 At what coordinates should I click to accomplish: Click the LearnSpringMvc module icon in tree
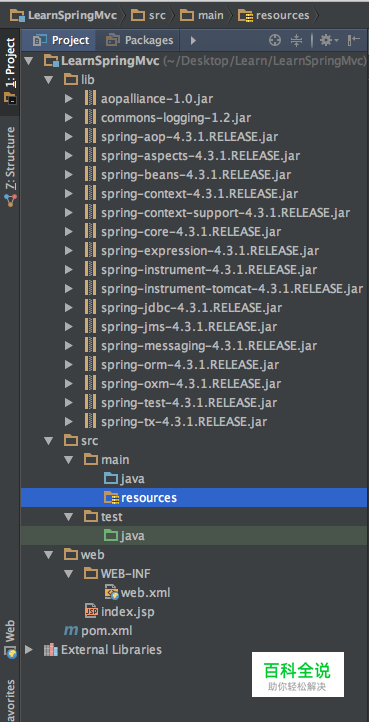click(52, 61)
